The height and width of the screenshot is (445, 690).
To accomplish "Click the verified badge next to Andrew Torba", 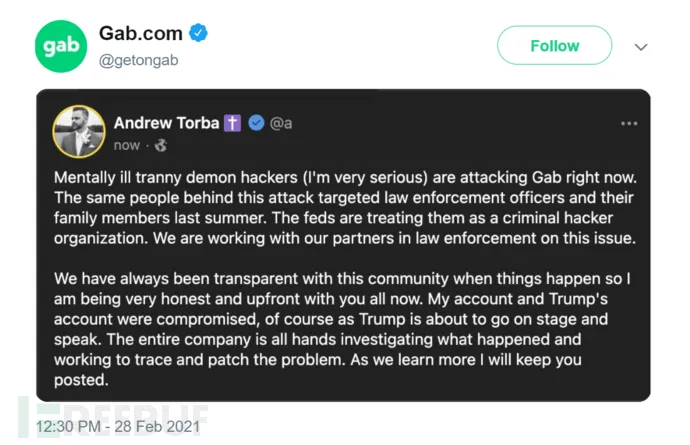I will click(256, 123).
